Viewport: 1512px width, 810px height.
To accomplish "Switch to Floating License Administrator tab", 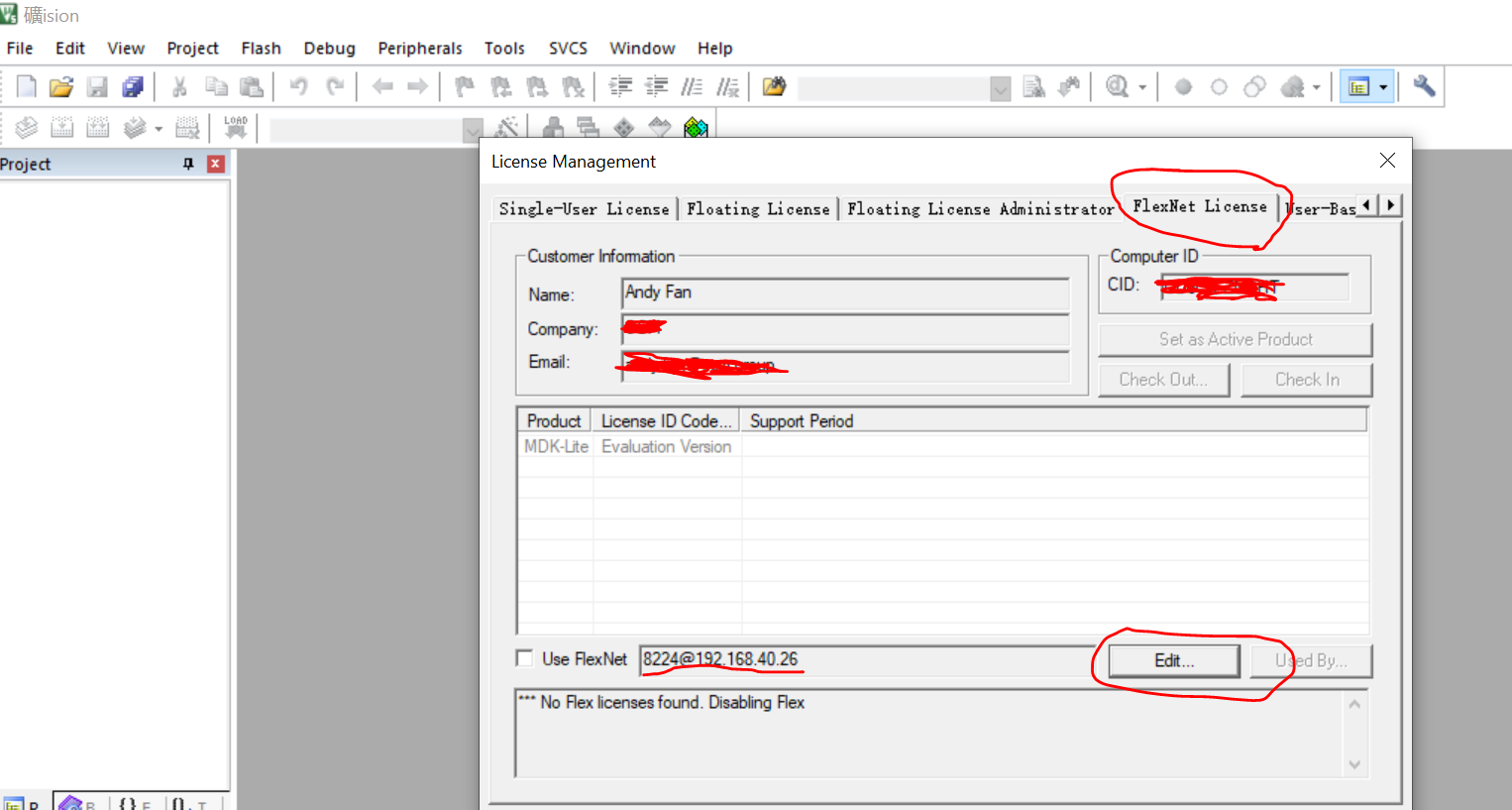I will (x=980, y=209).
